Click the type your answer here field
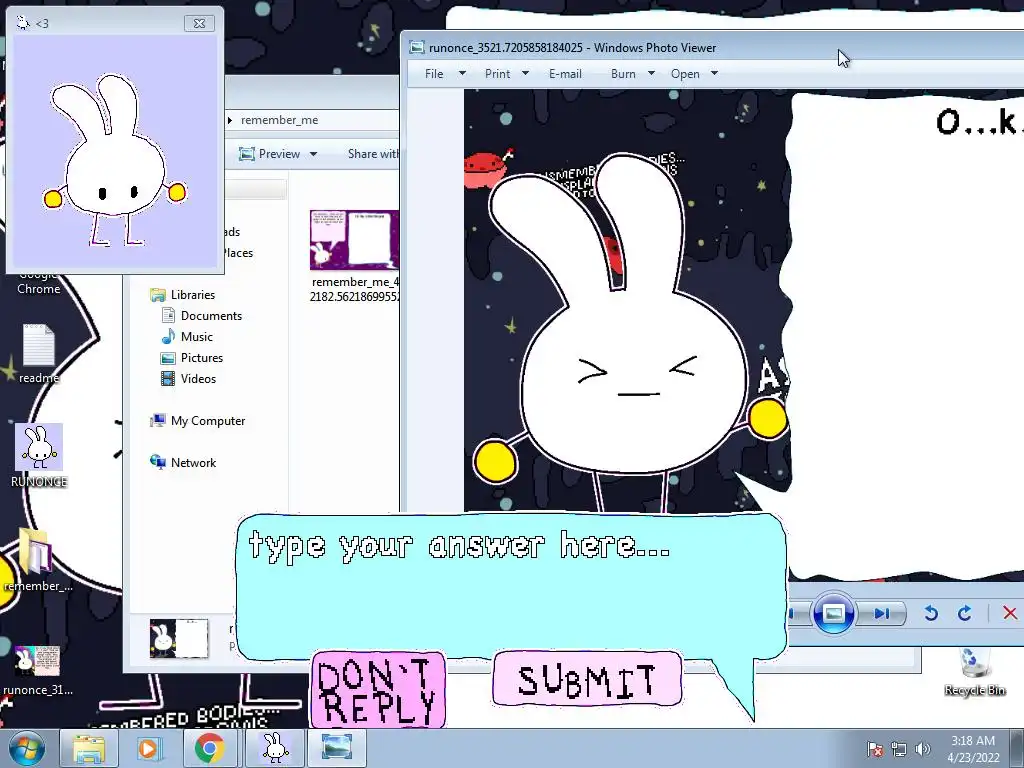 [511, 586]
